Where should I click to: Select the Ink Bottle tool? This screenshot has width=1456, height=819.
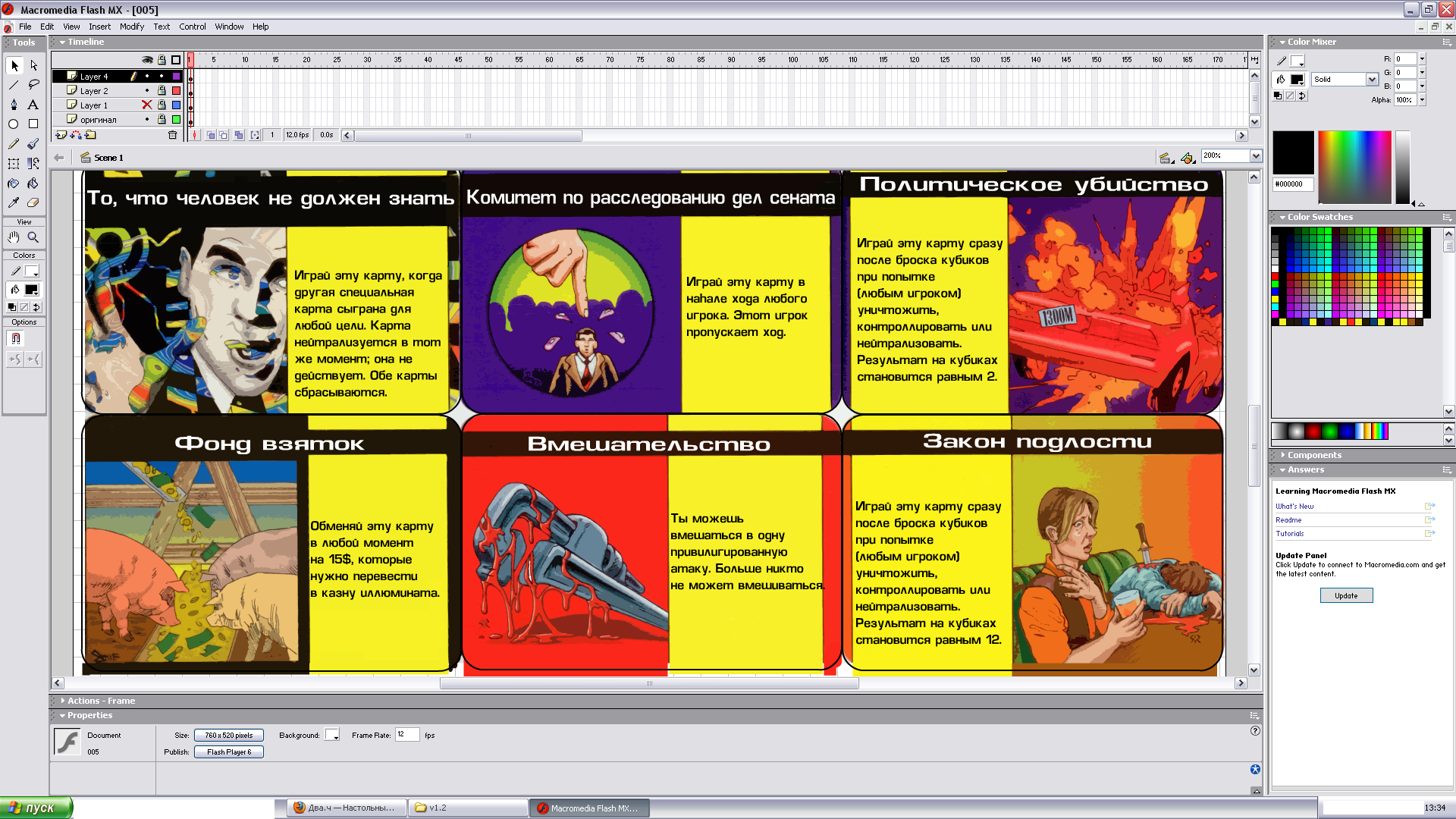coord(14,183)
